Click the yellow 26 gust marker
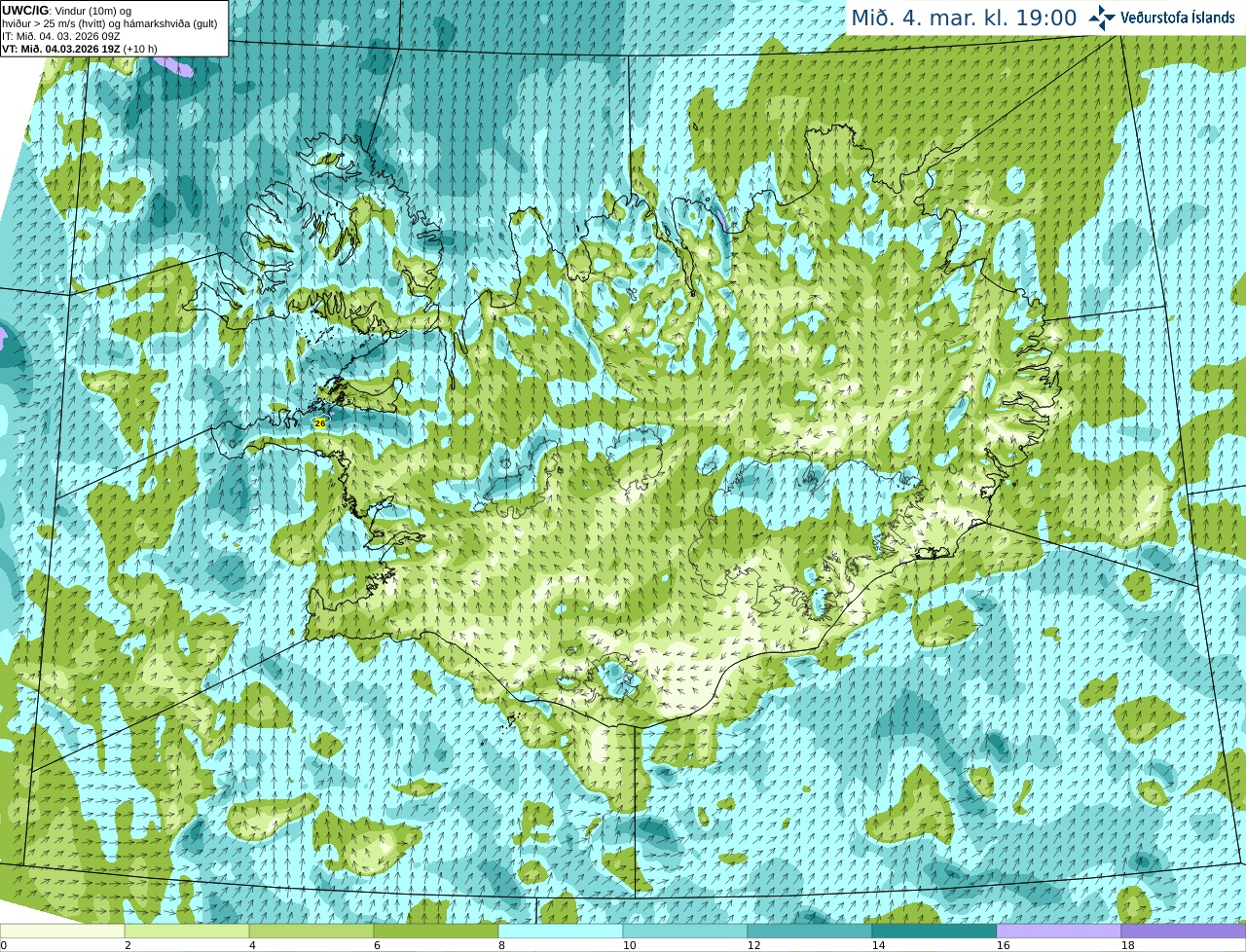Viewport: 1246px width, 952px height. coord(319,422)
